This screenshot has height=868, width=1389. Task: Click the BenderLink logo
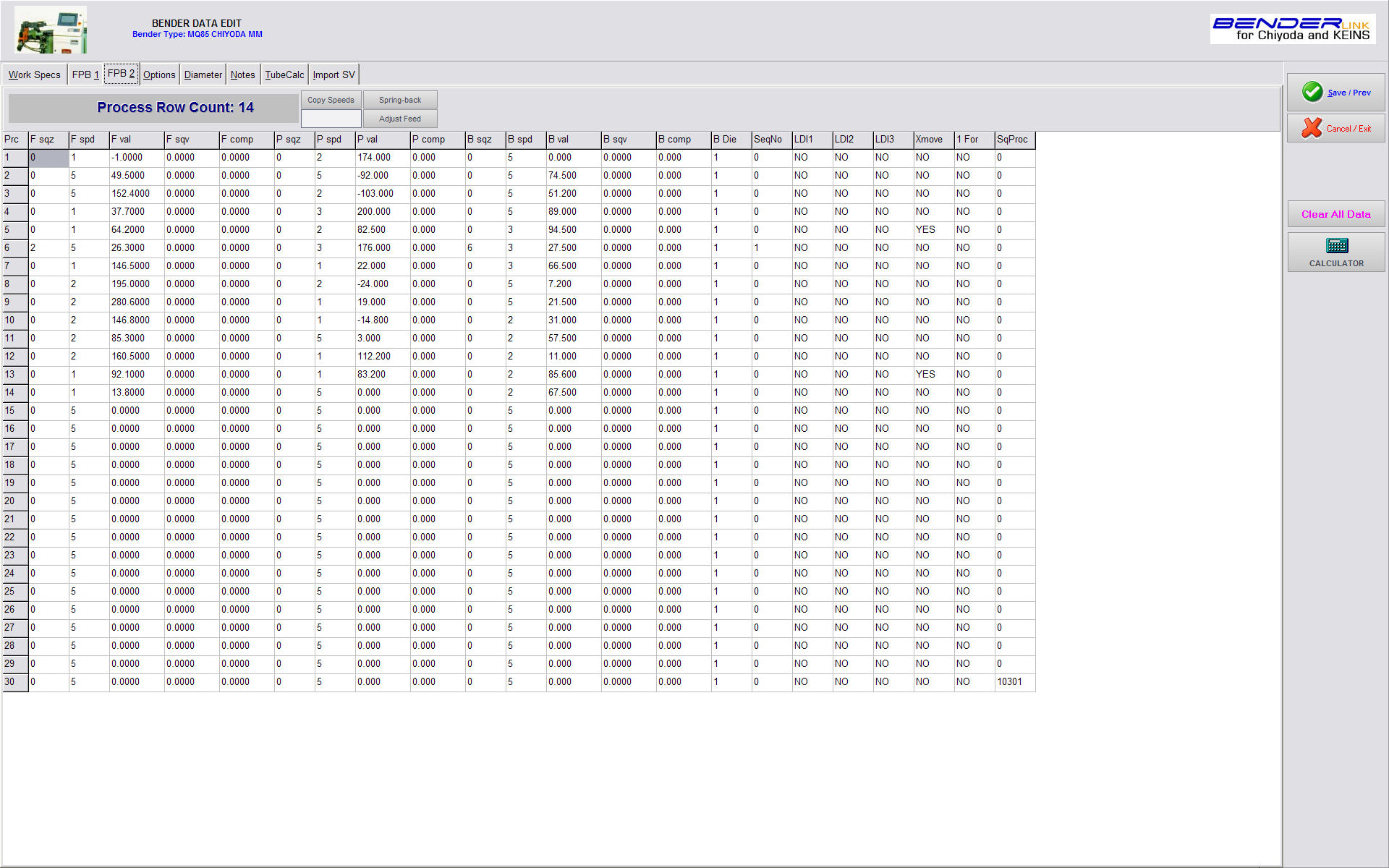[1292, 30]
